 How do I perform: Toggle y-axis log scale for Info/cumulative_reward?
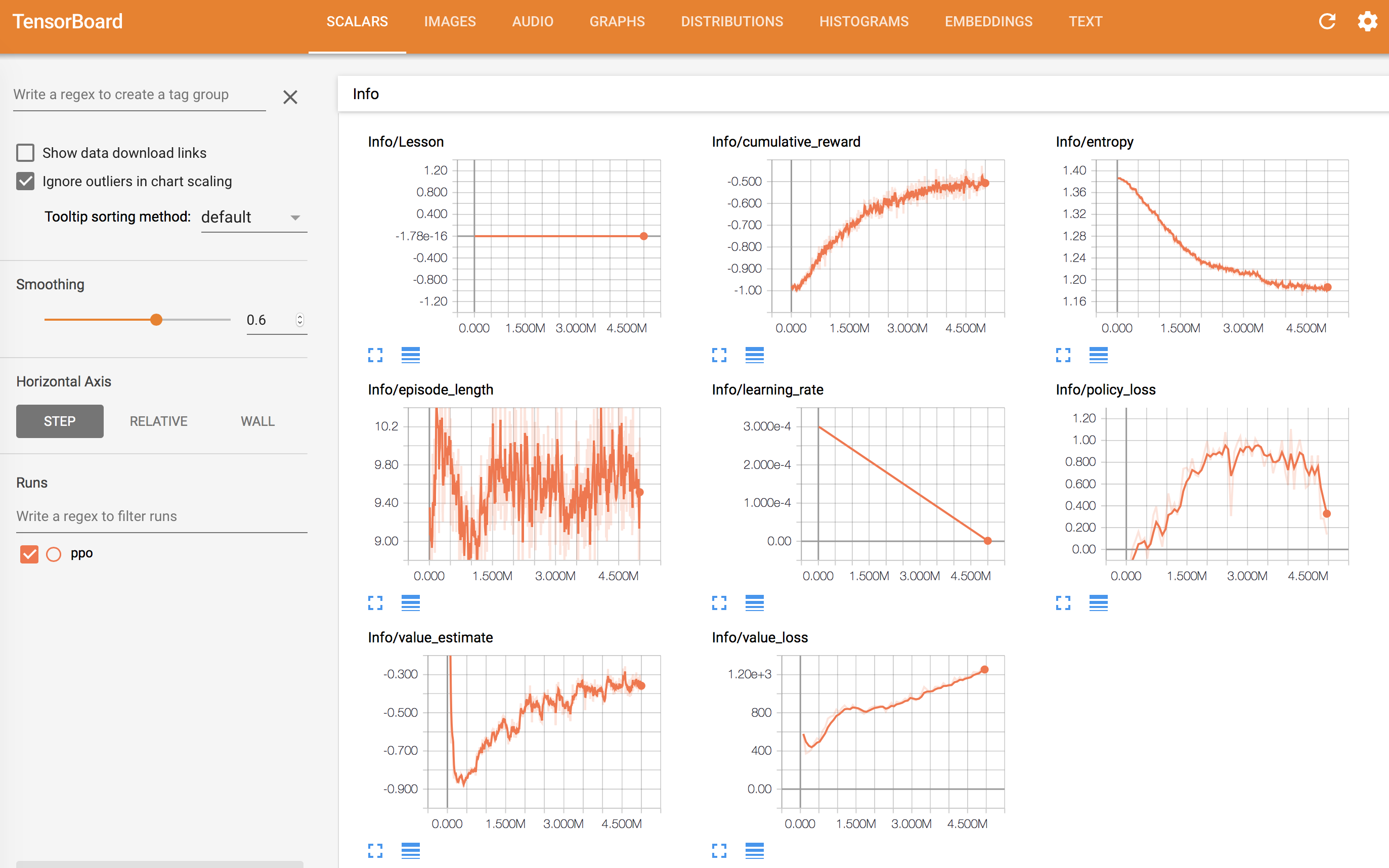tap(754, 356)
